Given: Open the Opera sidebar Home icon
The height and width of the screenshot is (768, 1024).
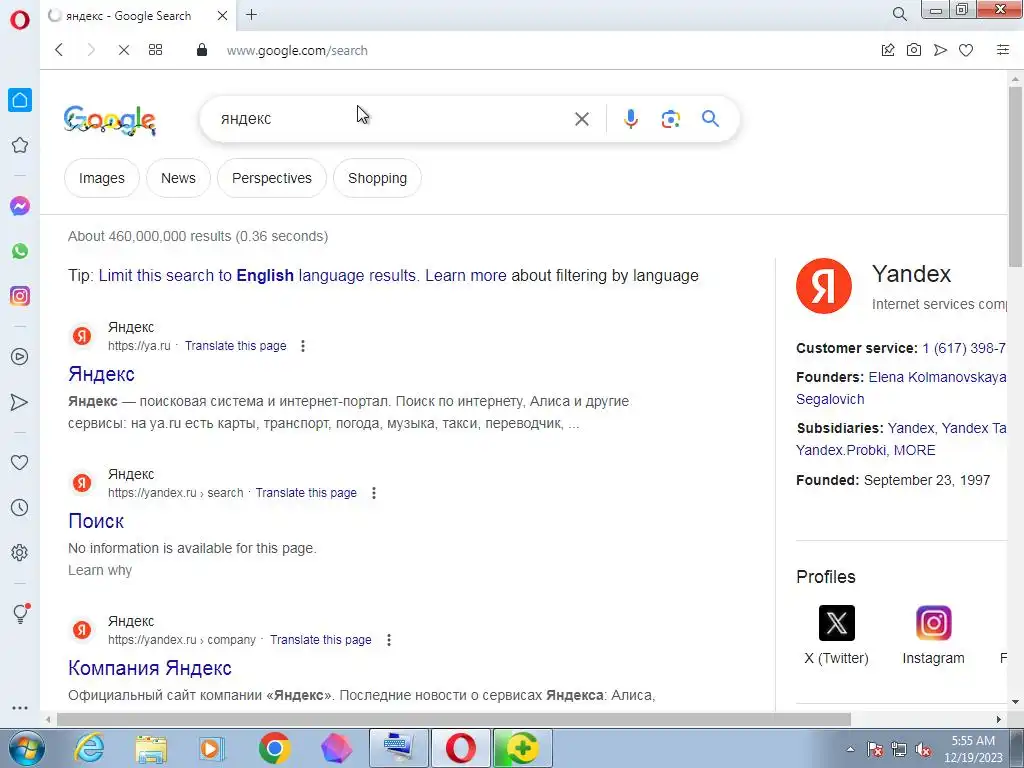Looking at the screenshot, I should [x=20, y=100].
